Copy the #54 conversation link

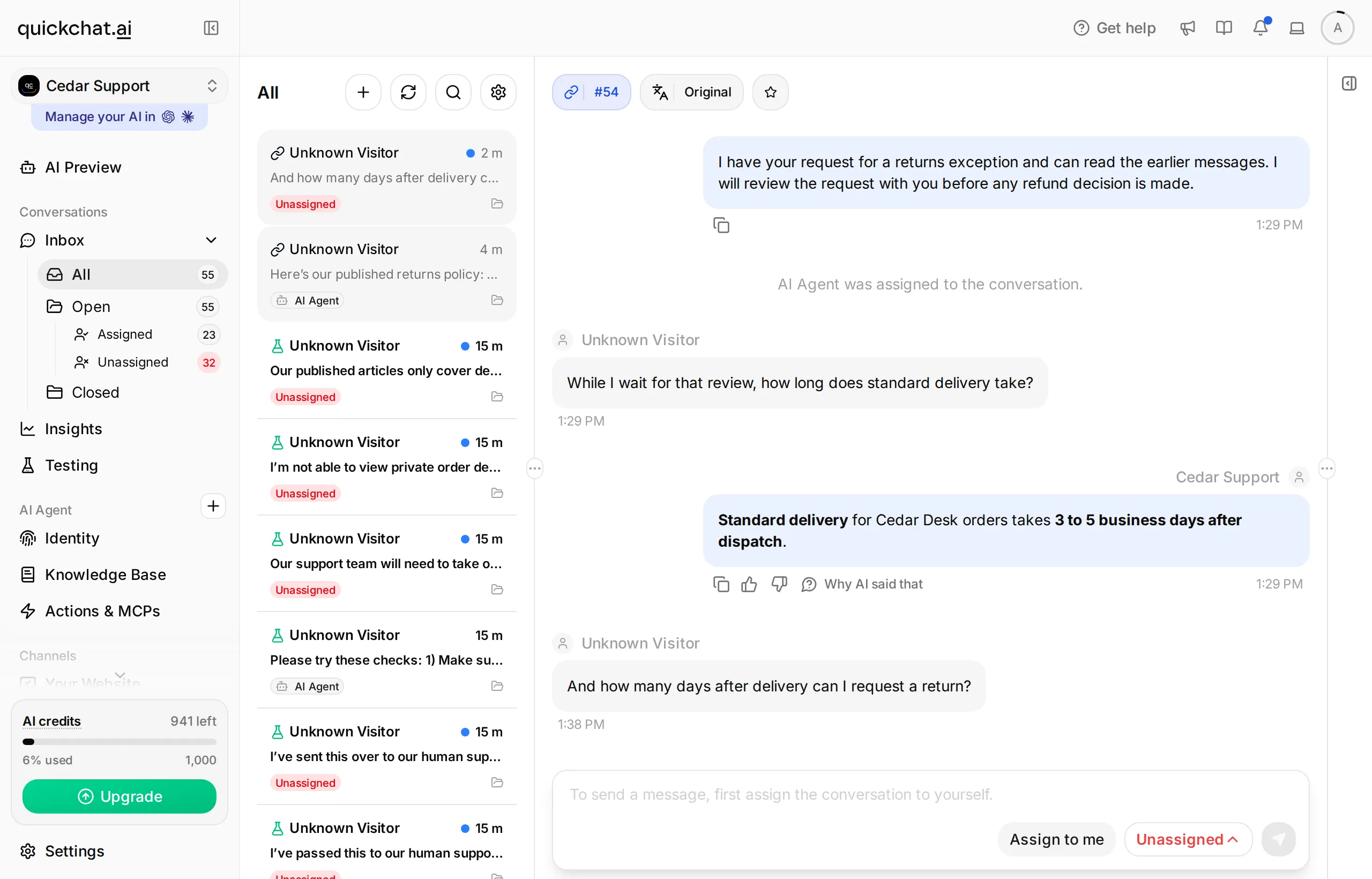point(591,92)
